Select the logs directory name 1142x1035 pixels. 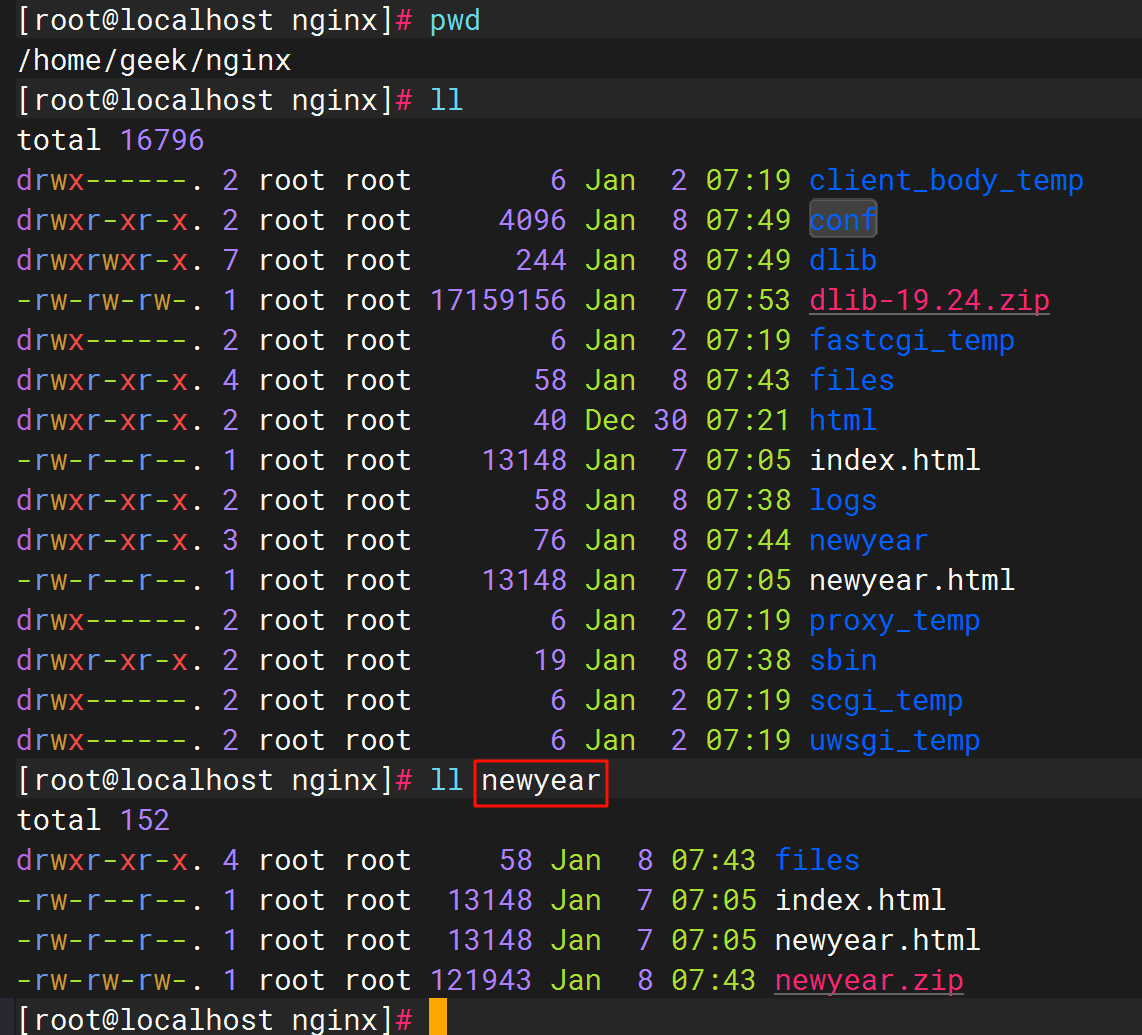point(843,500)
